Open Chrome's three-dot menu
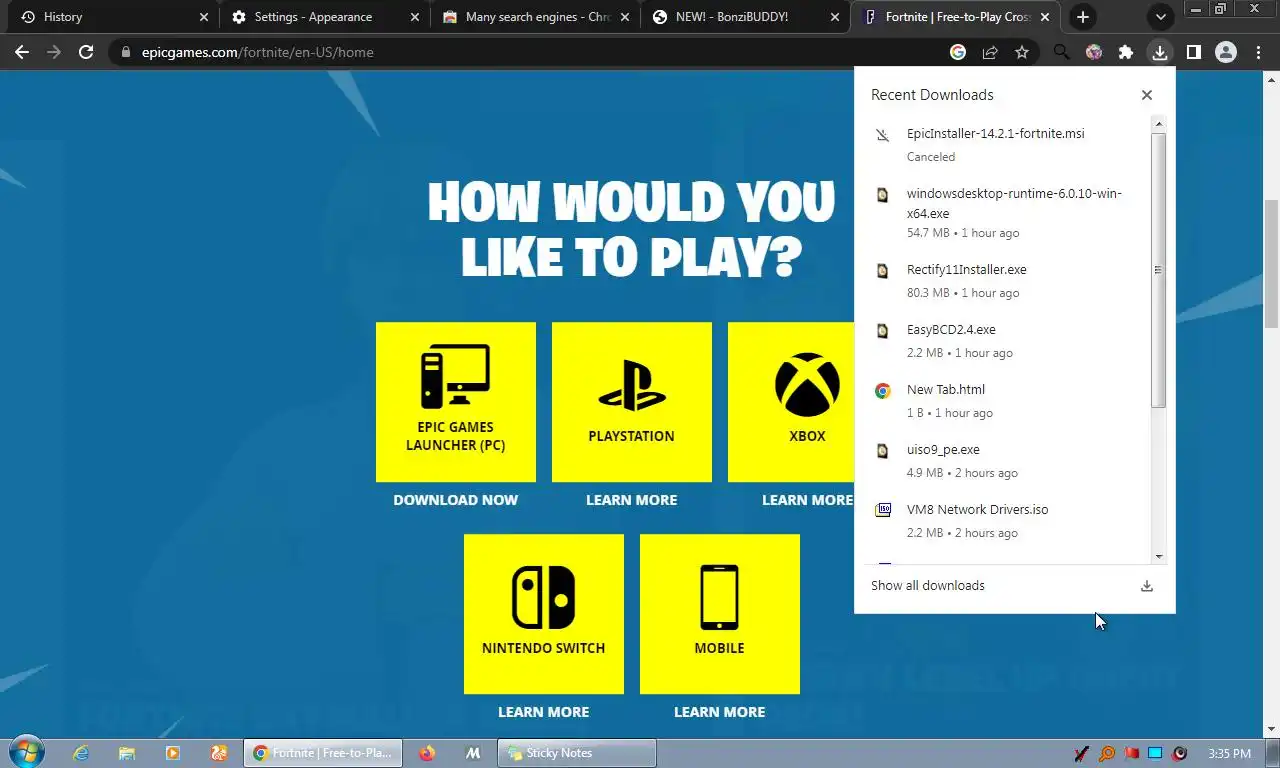The image size is (1280, 768). (x=1258, y=52)
